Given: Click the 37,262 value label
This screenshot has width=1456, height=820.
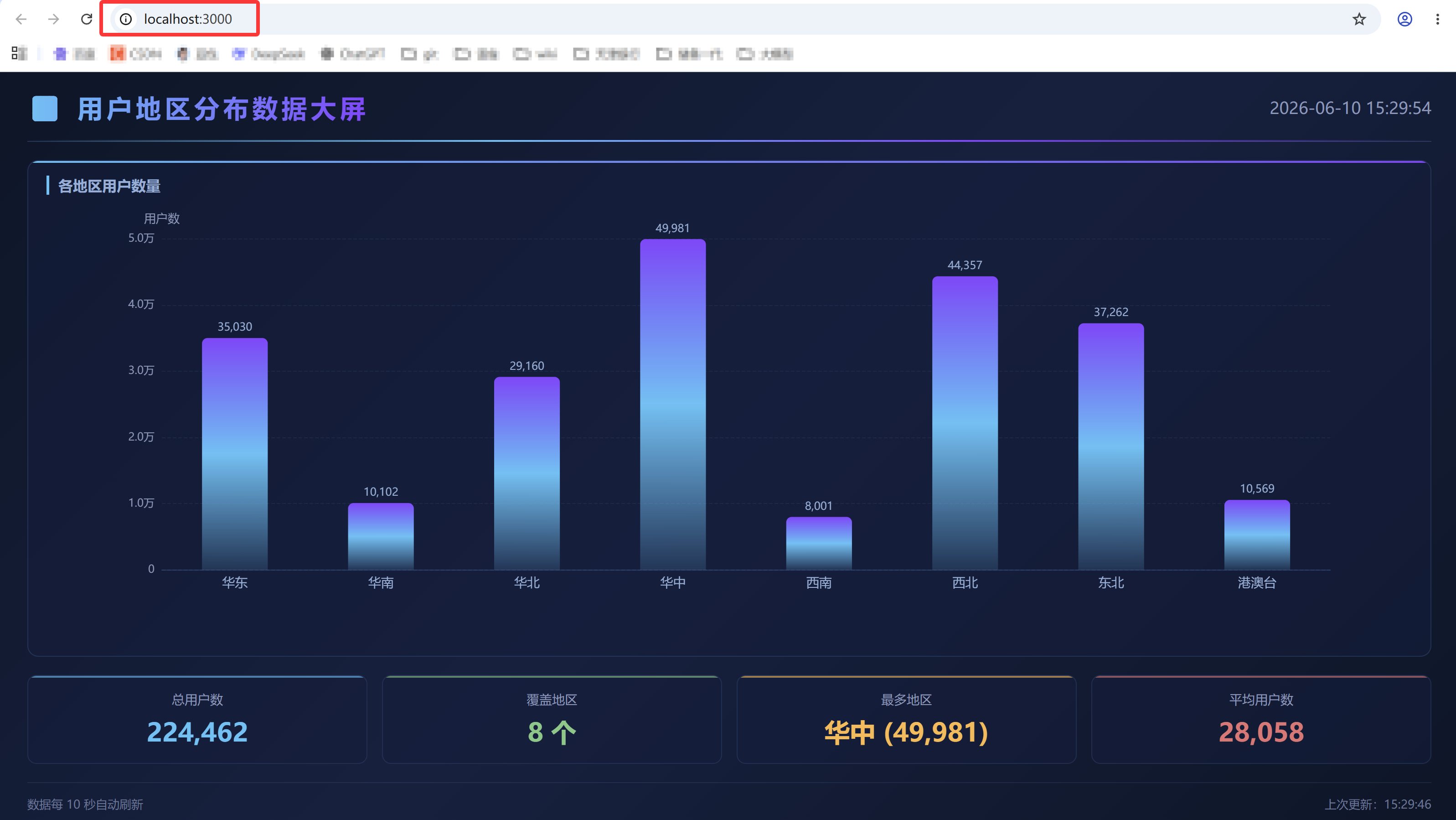Looking at the screenshot, I should [1110, 312].
